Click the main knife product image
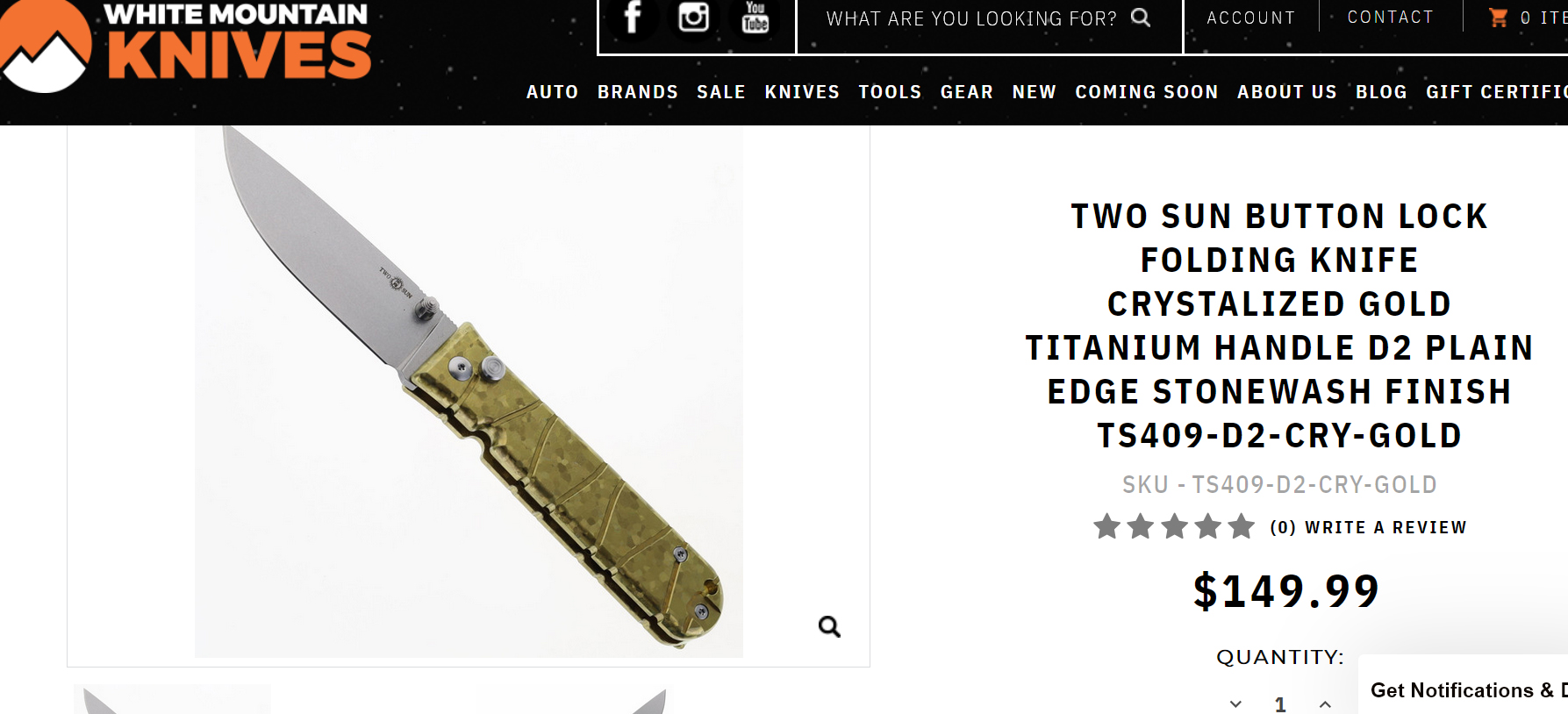The height and width of the screenshot is (714, 1568). click(x=469, y=391)
